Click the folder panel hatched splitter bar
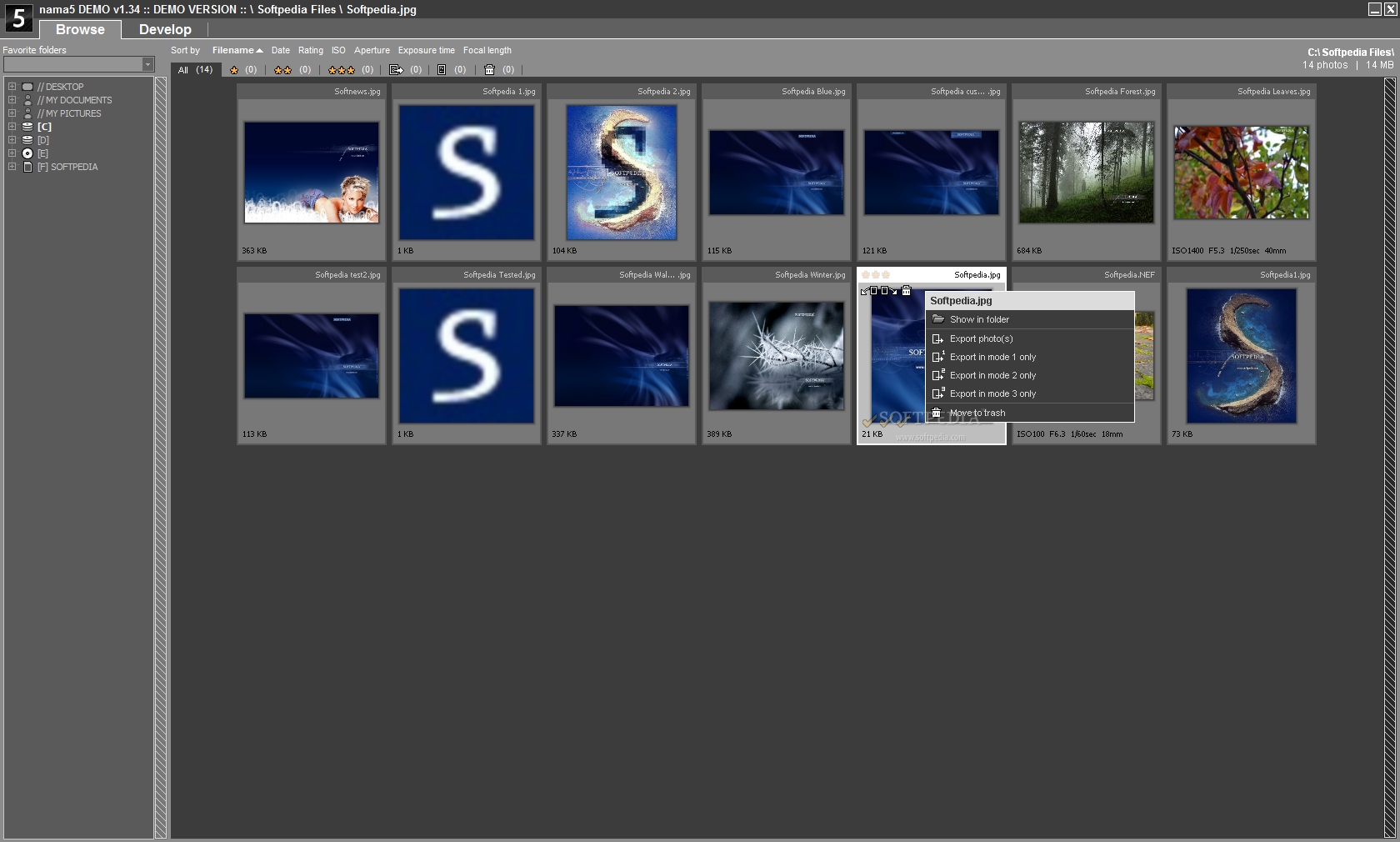 [x=161, y=458]
